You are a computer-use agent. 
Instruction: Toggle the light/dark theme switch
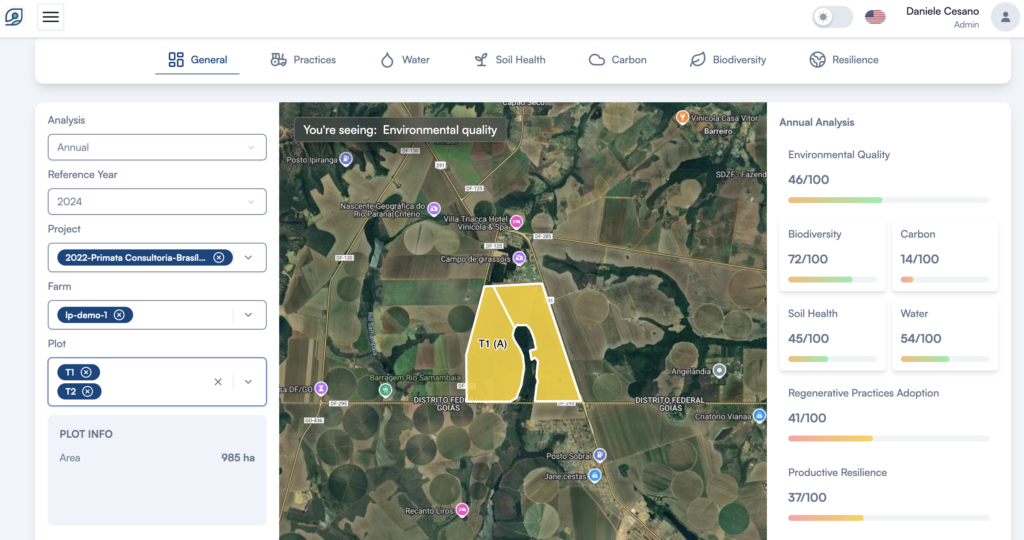832,17
